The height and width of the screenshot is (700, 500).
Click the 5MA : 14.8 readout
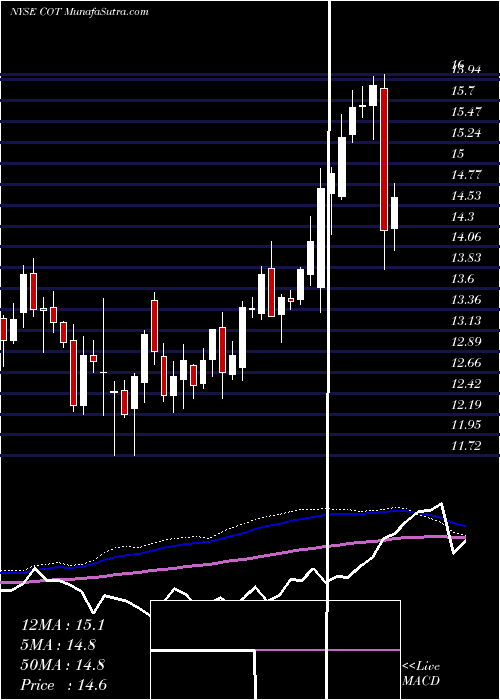pos(58,645)
